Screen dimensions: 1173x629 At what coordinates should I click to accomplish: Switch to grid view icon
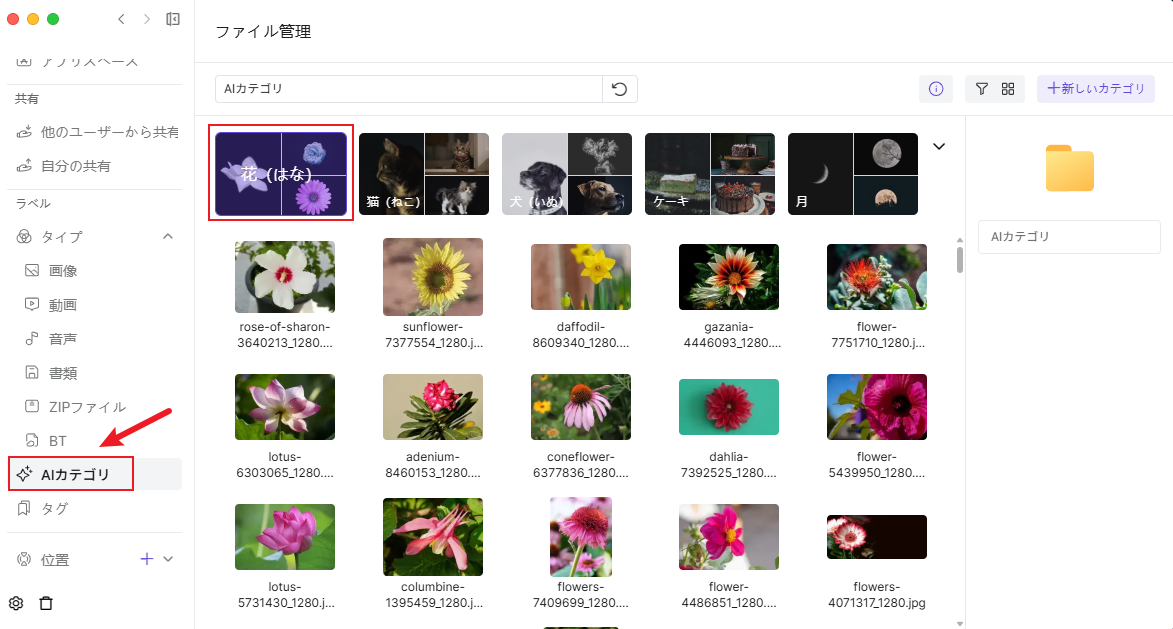1008,89
